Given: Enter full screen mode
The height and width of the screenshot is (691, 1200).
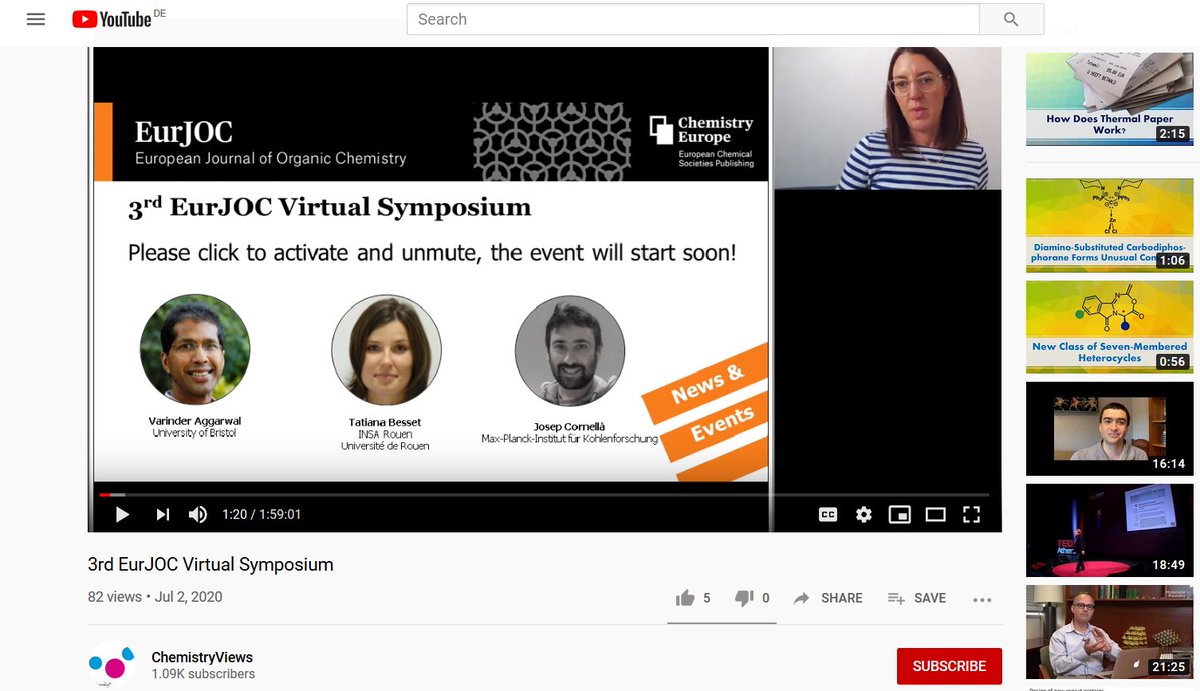Looking at the screenshot, I should (971, 514).
